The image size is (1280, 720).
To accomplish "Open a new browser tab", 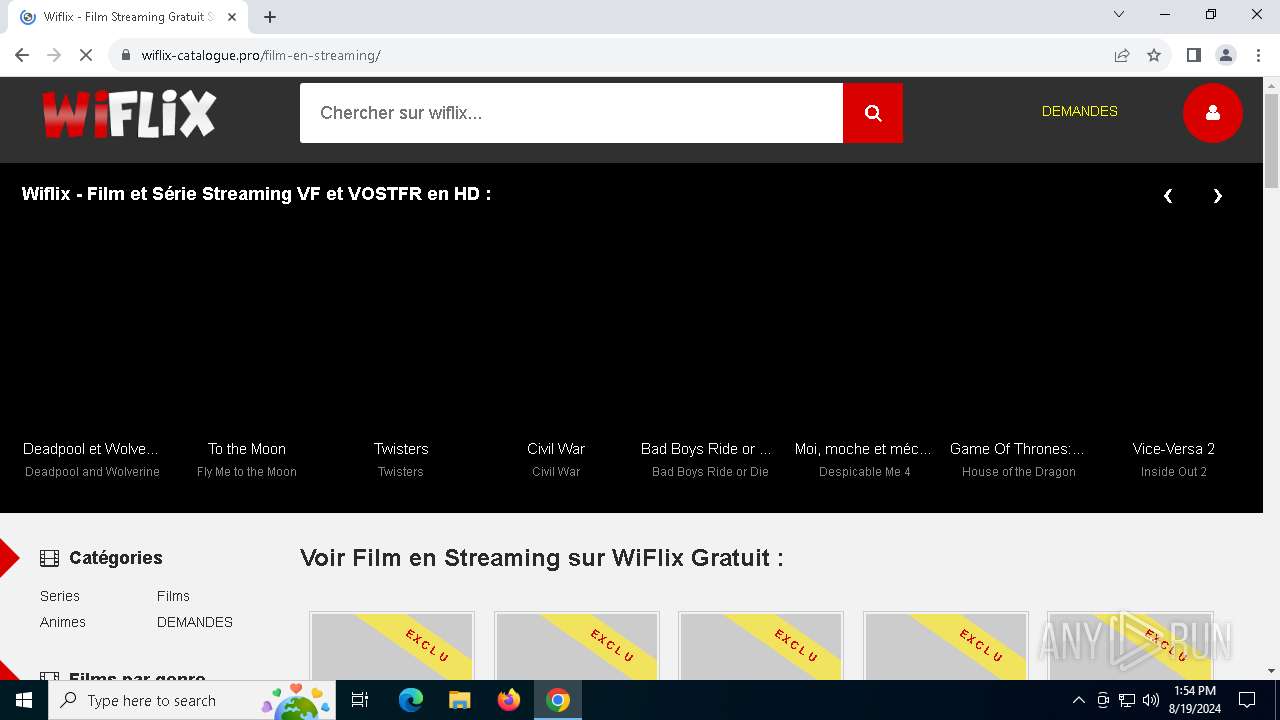I will pos(270,17).
